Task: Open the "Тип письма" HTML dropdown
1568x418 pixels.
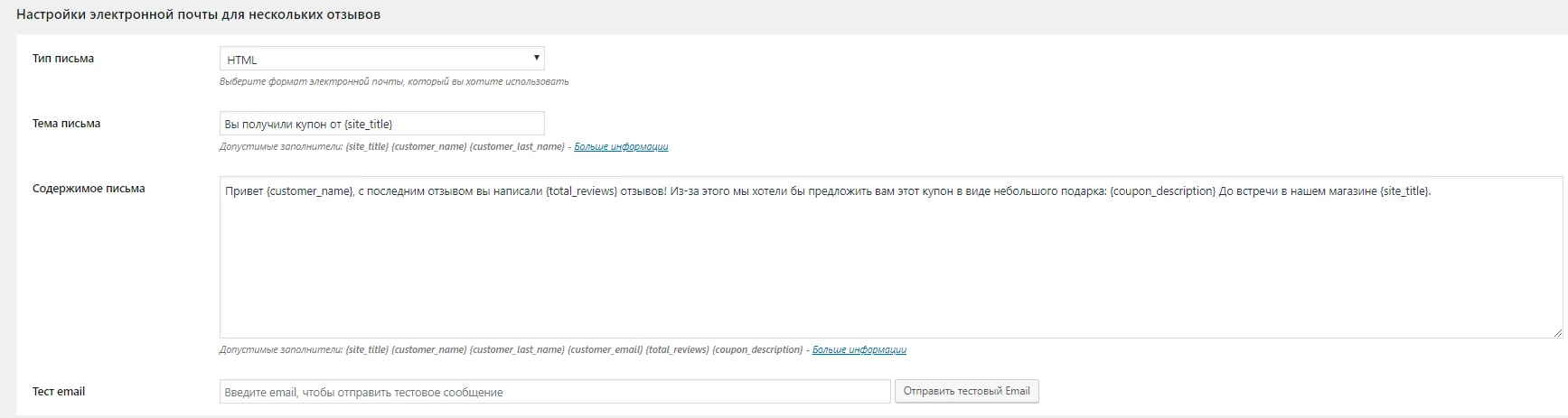Action: tap(381, 59)
